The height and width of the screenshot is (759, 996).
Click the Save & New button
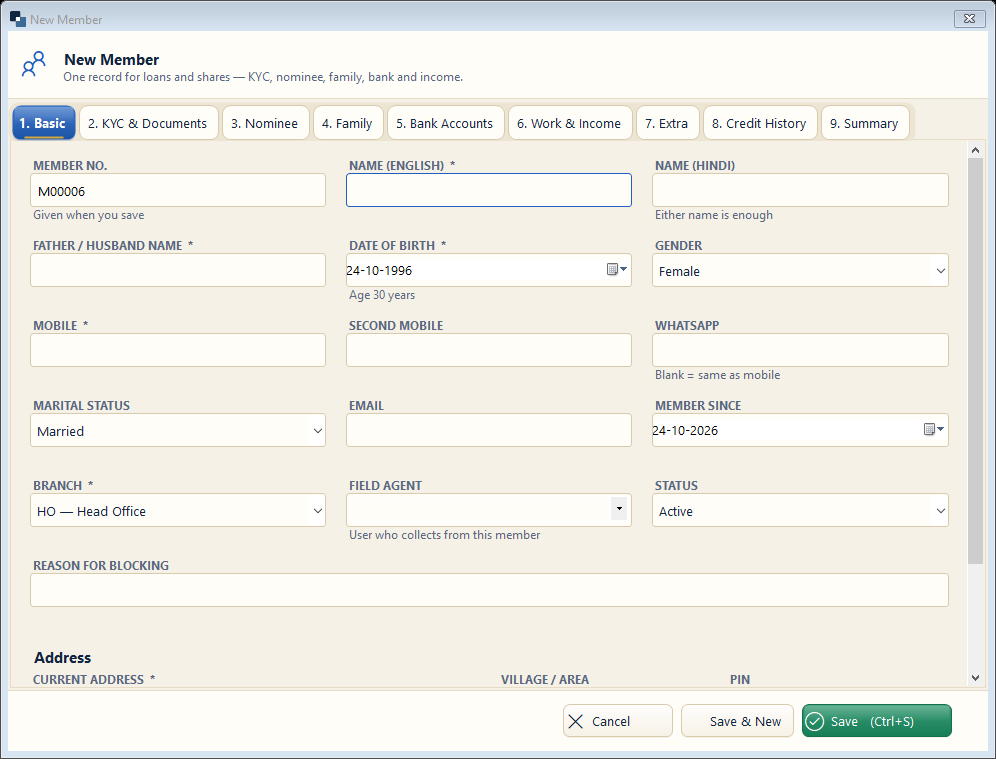pos(737,721)
